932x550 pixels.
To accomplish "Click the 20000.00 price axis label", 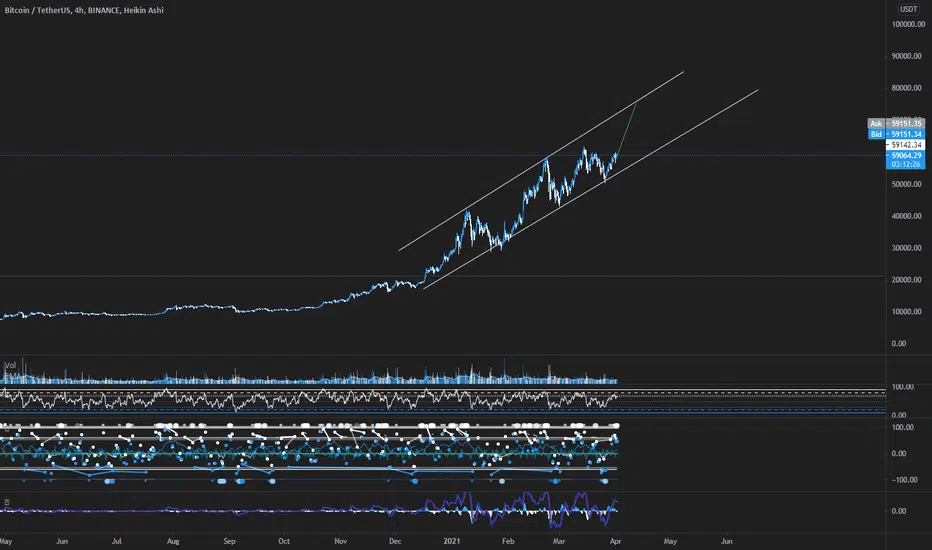I will 906,280.
